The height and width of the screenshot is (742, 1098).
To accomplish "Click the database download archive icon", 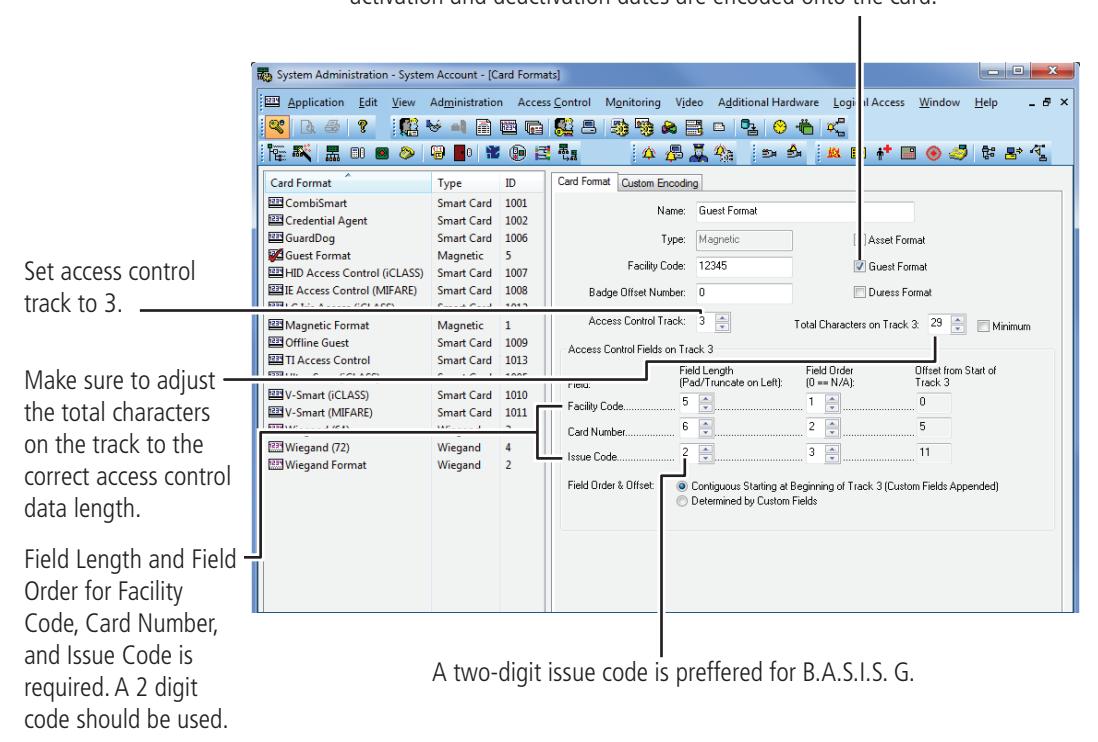I will (749, 127).
